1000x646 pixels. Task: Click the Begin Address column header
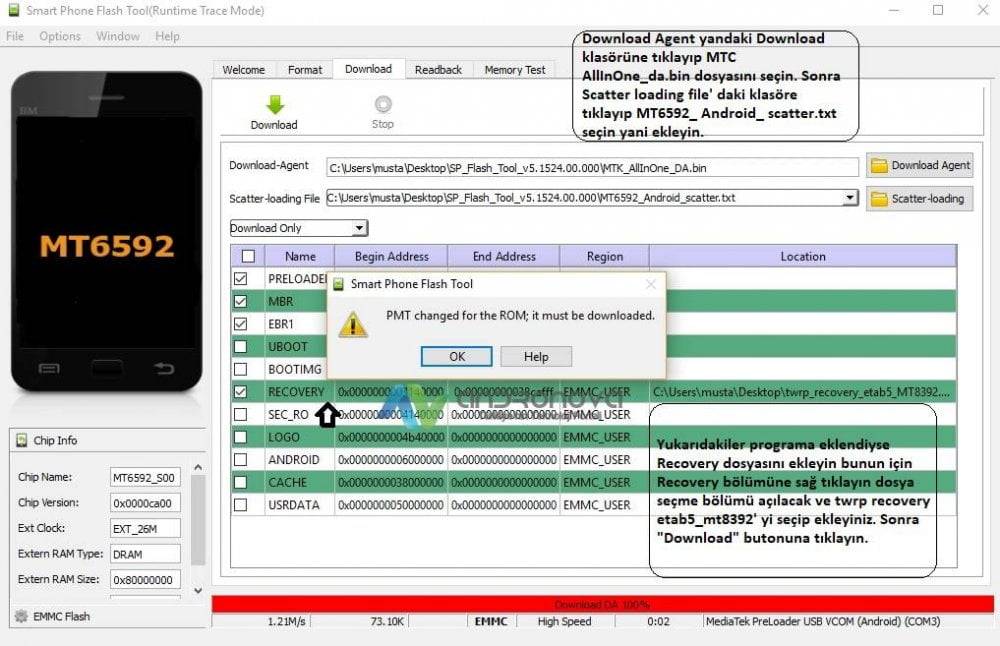tap(392, 256)
